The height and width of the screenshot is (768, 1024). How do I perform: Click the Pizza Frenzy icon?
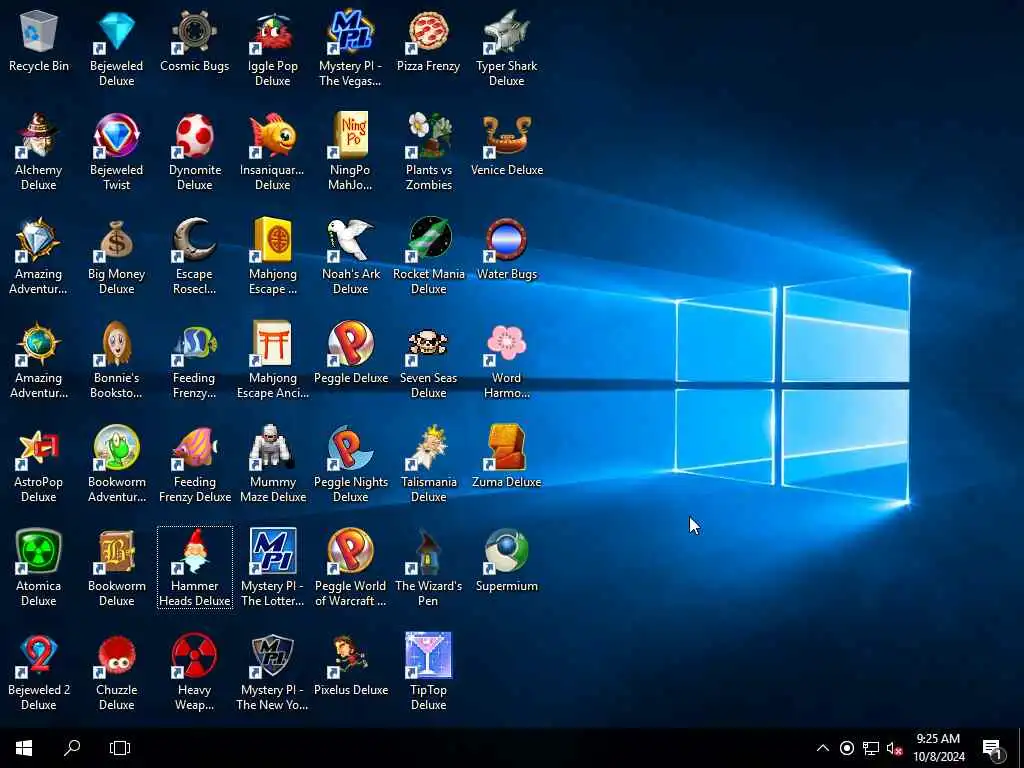click(428, 31)
